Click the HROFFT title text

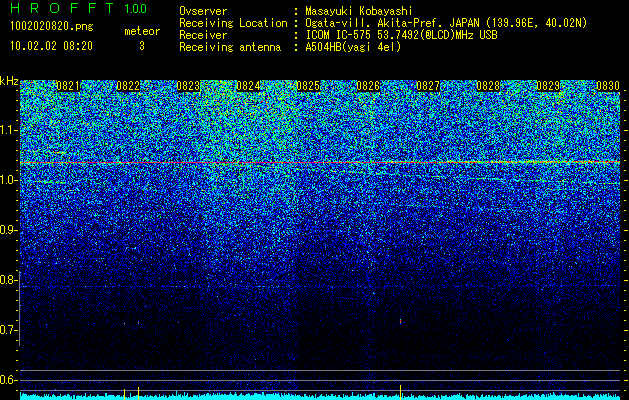tap(62, 8)
